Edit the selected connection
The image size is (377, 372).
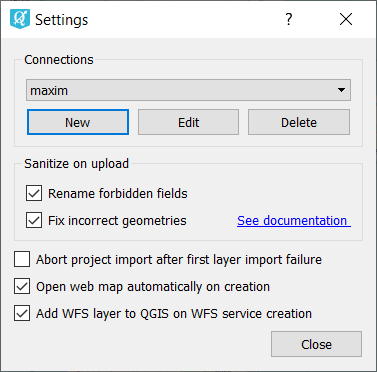[x=188, y=122]
